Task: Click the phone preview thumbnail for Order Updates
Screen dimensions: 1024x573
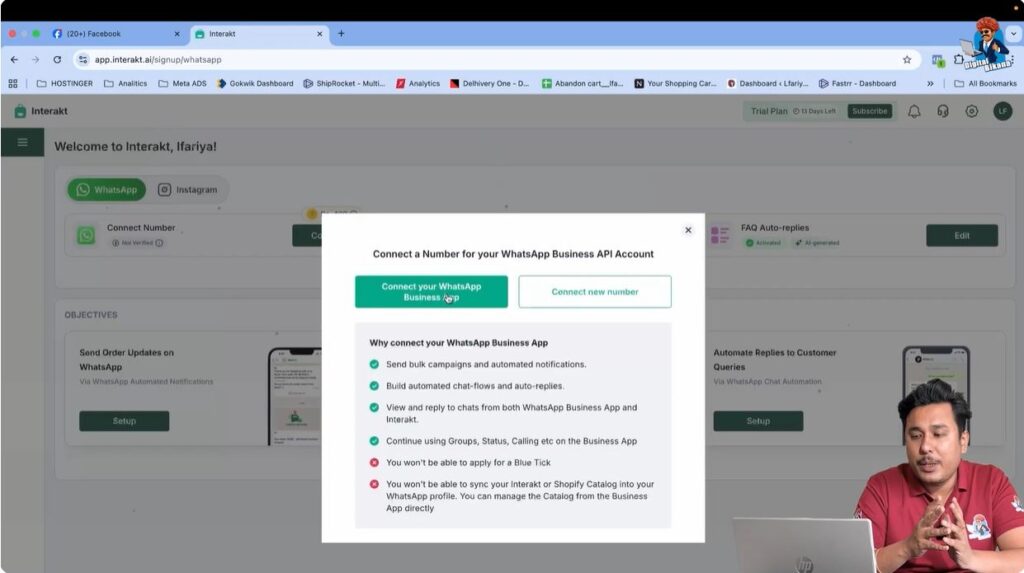Action: coord(295,397)
